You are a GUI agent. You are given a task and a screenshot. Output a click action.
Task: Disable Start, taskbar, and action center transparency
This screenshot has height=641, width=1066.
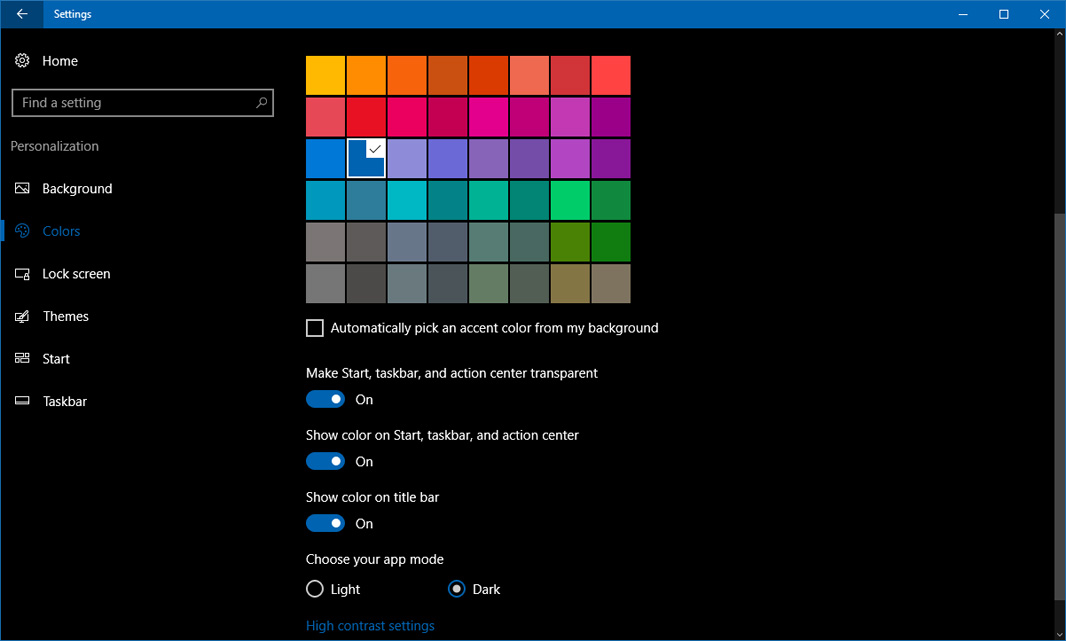click(x=325, y=398)
